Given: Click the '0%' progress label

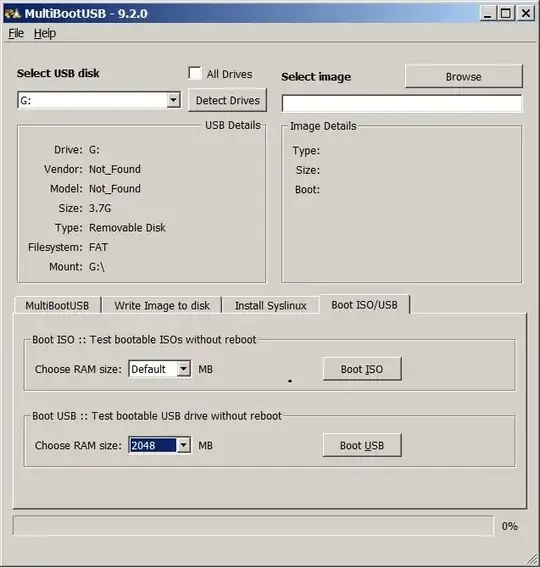Looking at the screenshot, I should tap(510, 526).
